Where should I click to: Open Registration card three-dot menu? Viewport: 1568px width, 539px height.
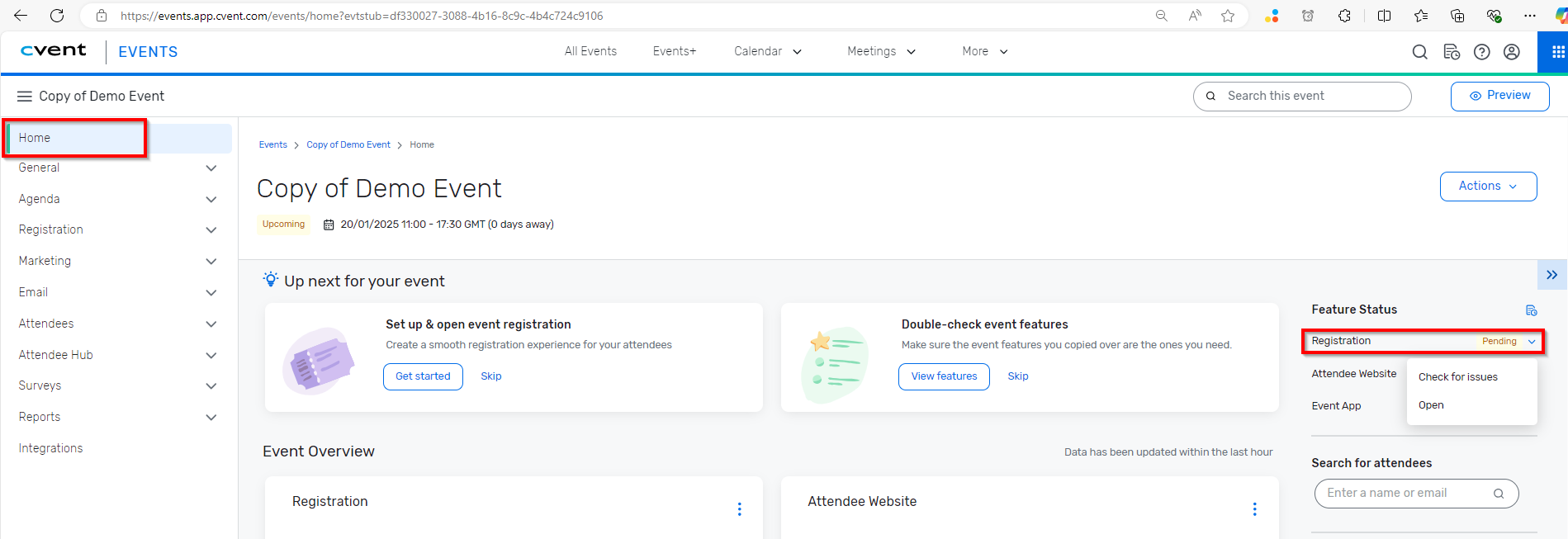tap(739, 509)
